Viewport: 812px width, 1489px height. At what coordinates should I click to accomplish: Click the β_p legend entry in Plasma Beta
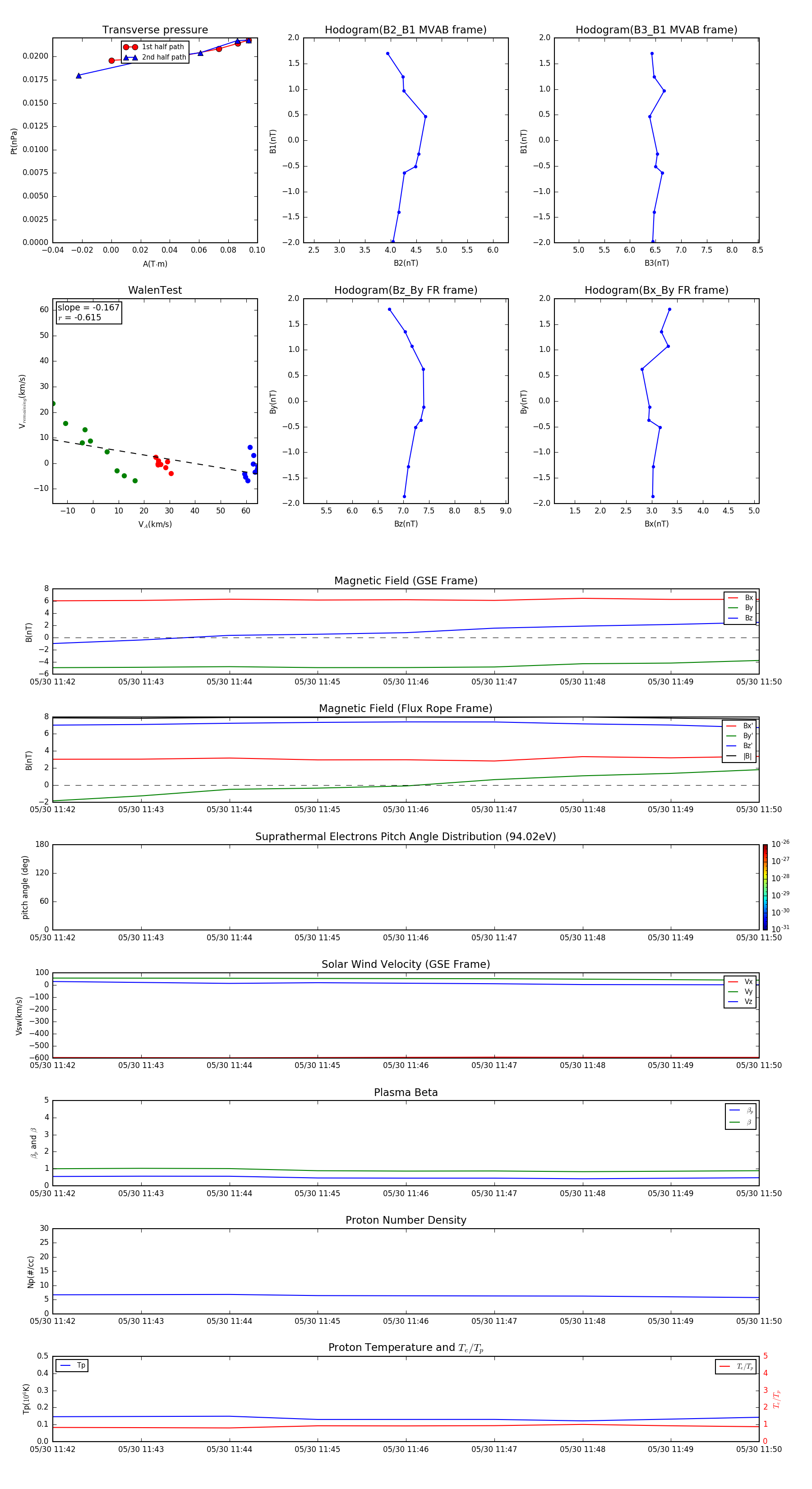click(741, 1110)
